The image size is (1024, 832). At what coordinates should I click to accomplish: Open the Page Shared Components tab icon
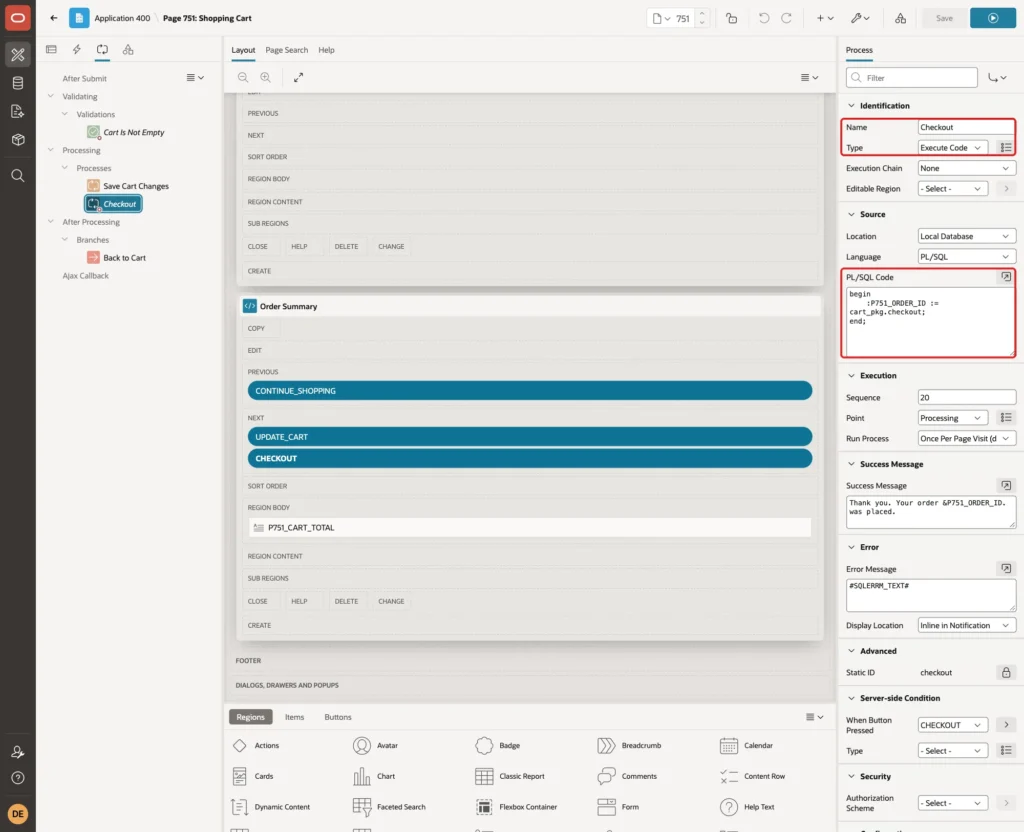point(128,49)
